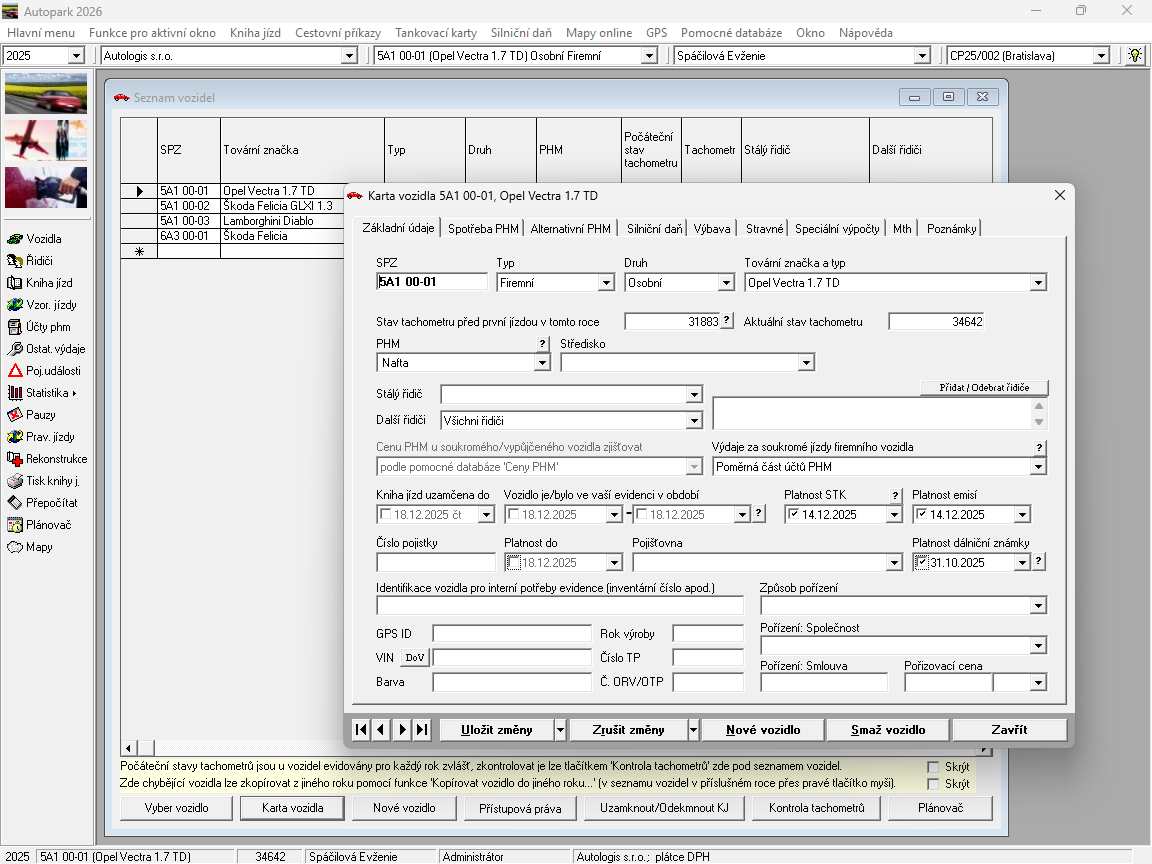Go to the last vehicle record
The height and width of the screenshot is (864, 1152).
click(x=422, y=730)
